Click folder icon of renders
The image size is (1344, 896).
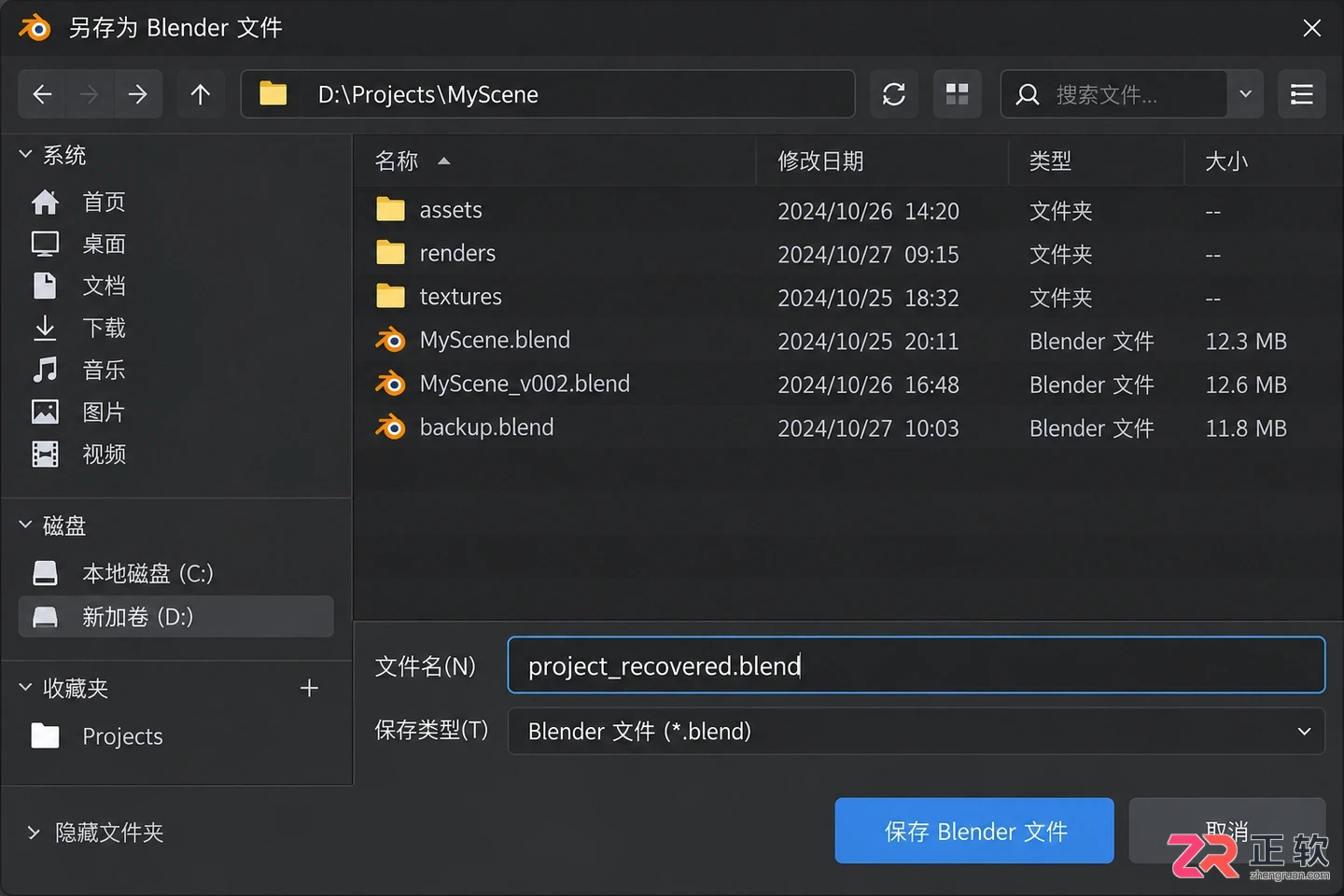pyautogui.click(x=390, y=253)
